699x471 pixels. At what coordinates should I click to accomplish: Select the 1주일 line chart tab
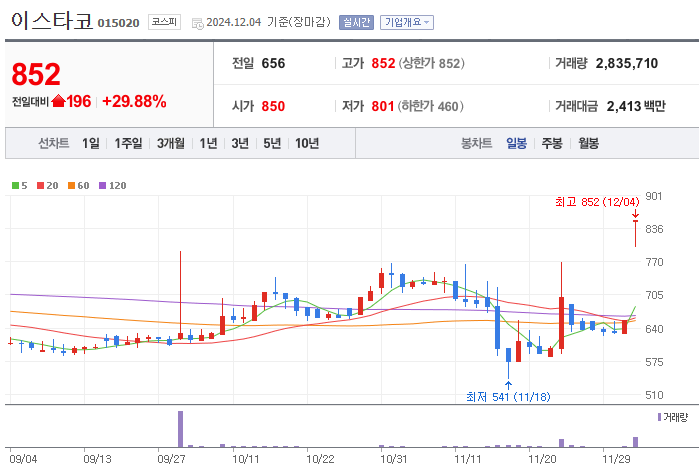coord(128,143)
